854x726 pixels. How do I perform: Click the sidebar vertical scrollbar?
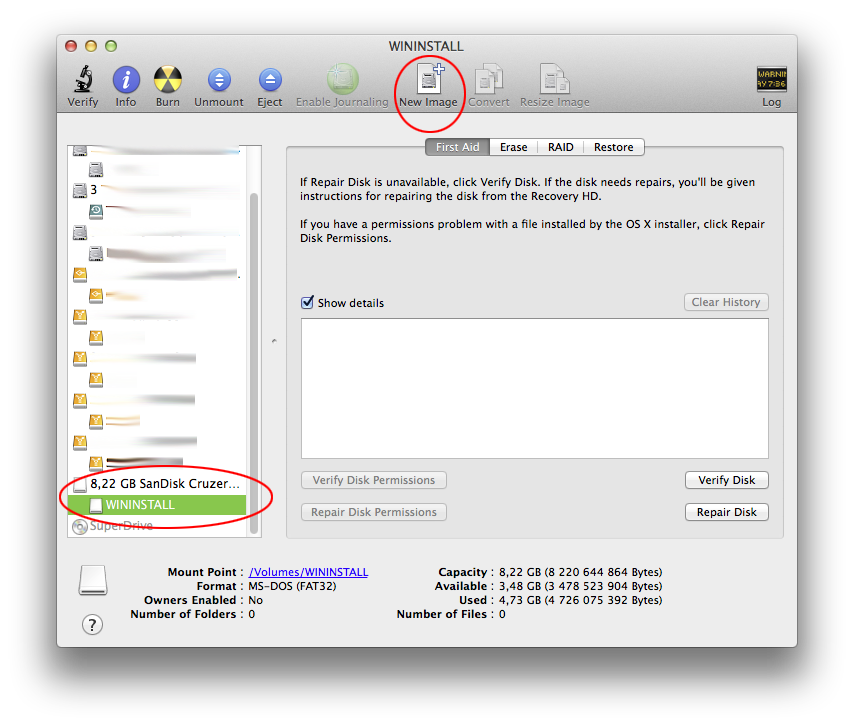pyautogui.click(x=254, y=363)
